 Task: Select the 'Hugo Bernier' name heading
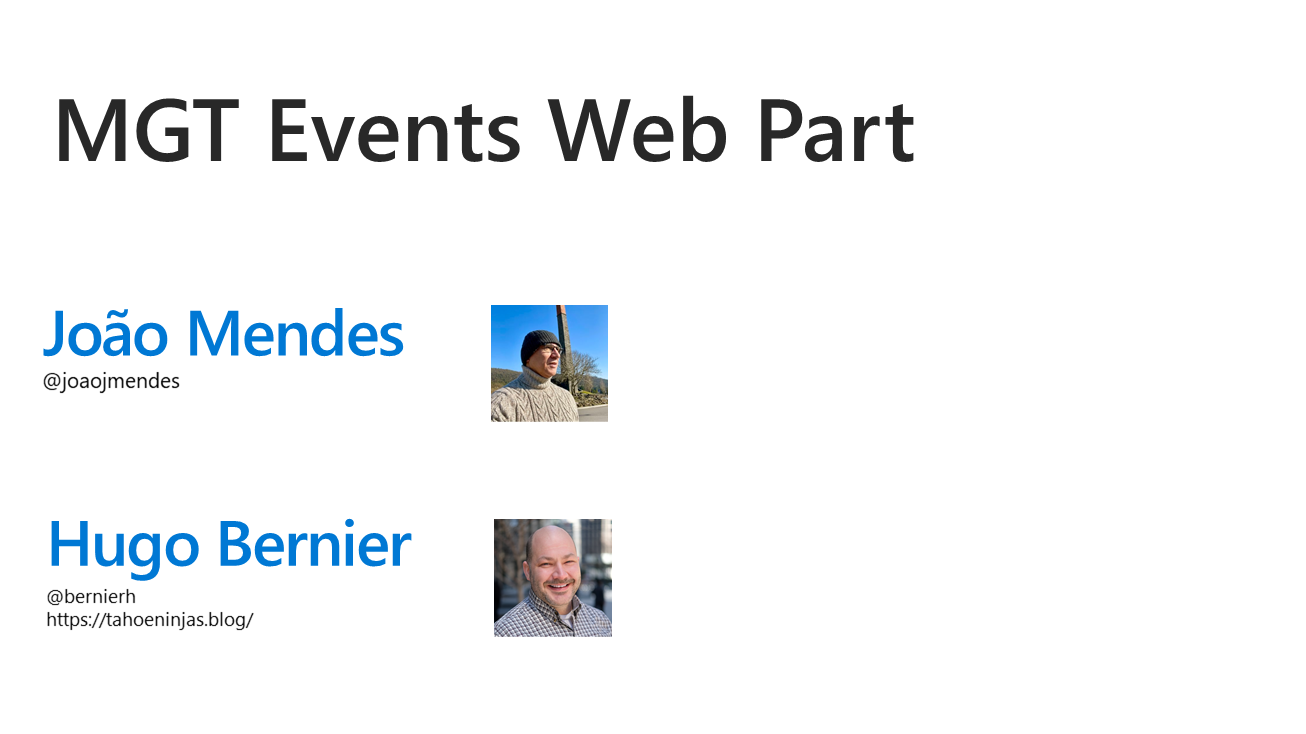(229, 545)
